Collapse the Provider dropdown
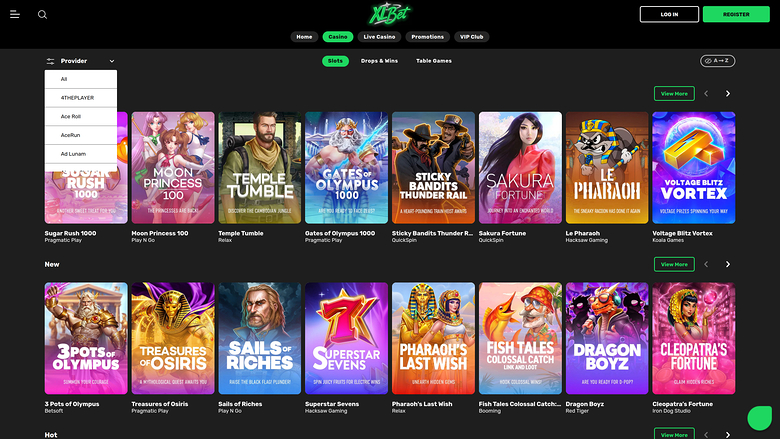The width and height of the screenshot is (780, 439). [x=111, y=61]
